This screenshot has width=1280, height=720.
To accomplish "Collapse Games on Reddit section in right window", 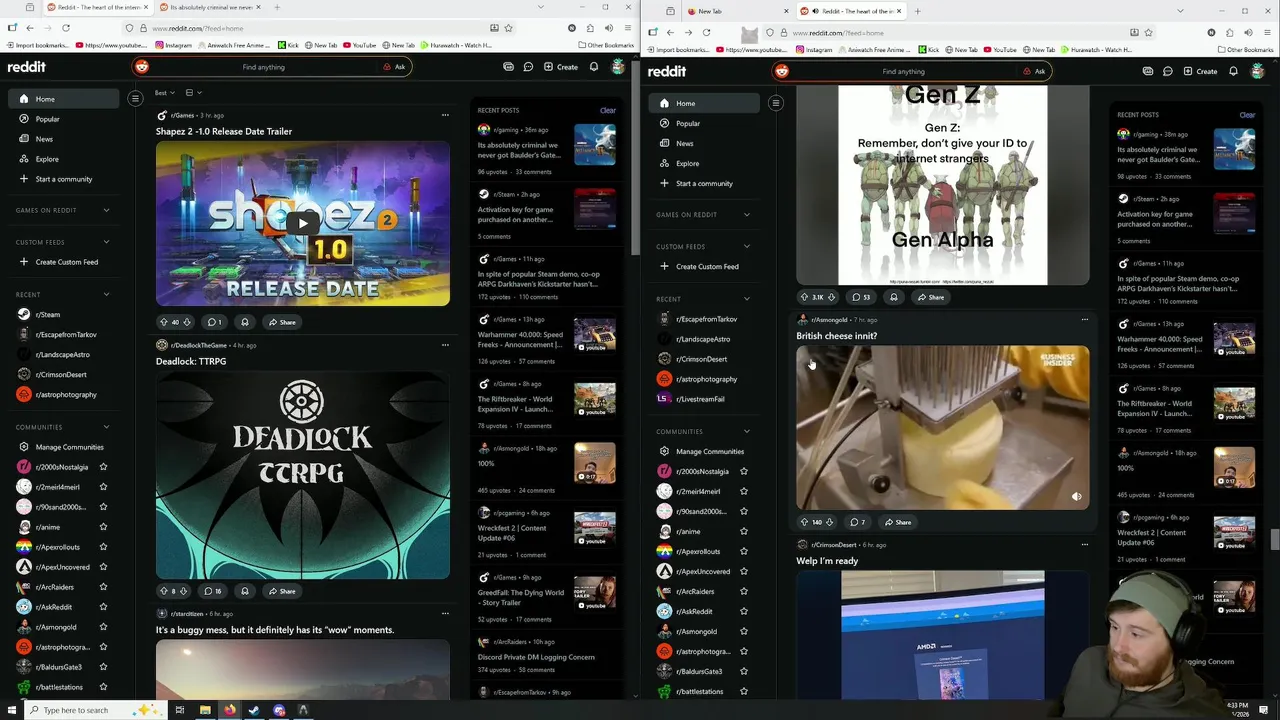I will click(746, 215).
